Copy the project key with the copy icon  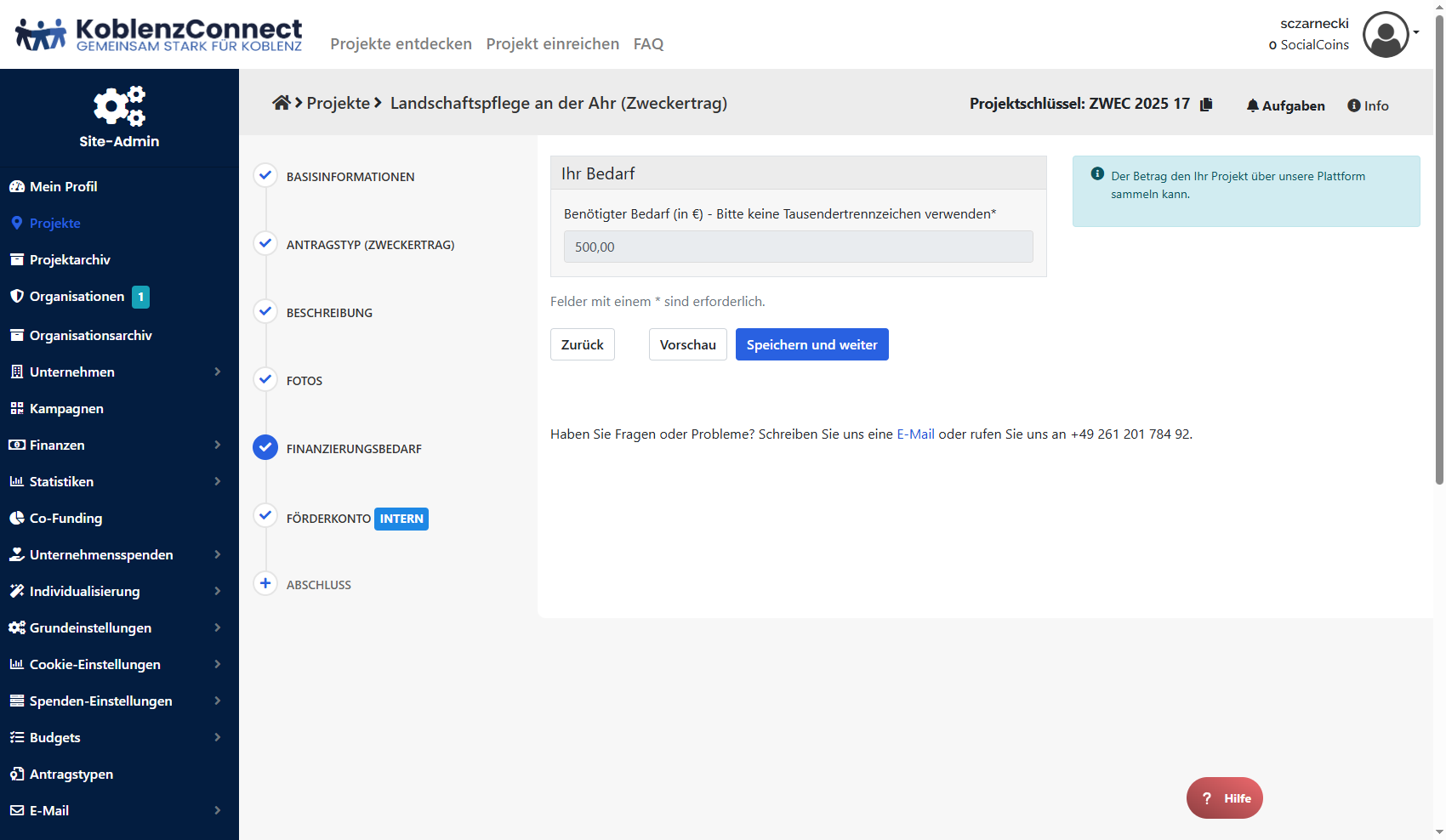click(x=1206, y=105)
